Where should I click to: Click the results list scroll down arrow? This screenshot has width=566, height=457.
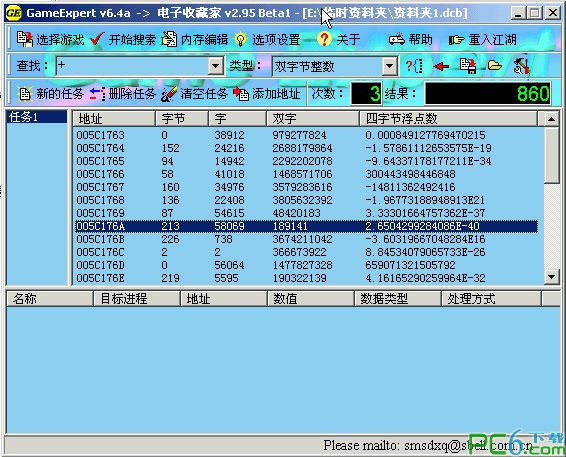[x=551, y=277]
